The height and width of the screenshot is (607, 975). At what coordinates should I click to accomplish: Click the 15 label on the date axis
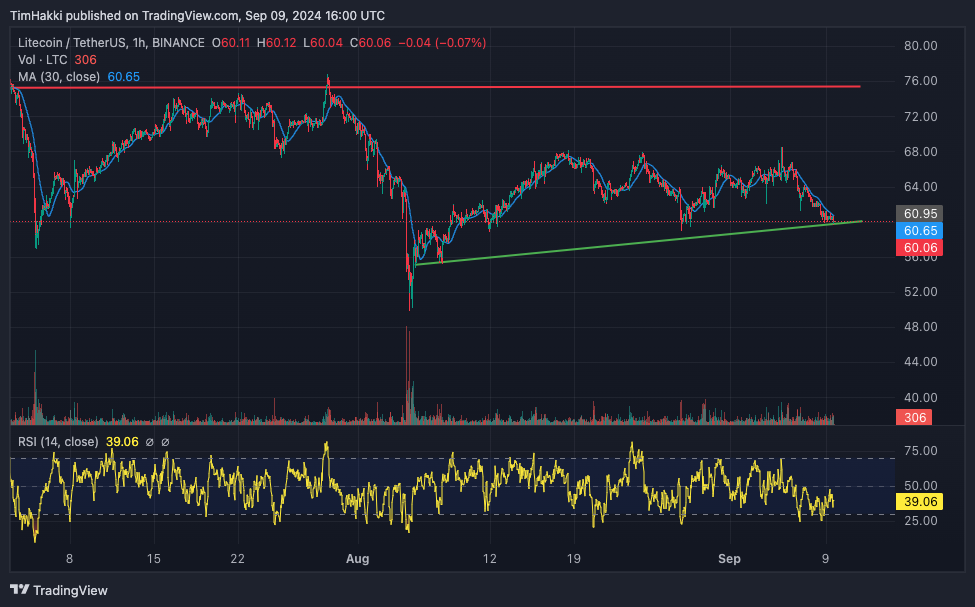pyautogui.click(x=154, y=558)
